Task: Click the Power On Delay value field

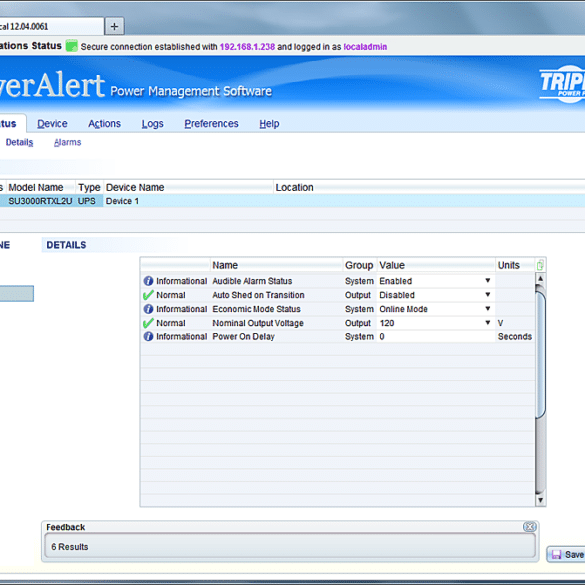Action: 436,337
